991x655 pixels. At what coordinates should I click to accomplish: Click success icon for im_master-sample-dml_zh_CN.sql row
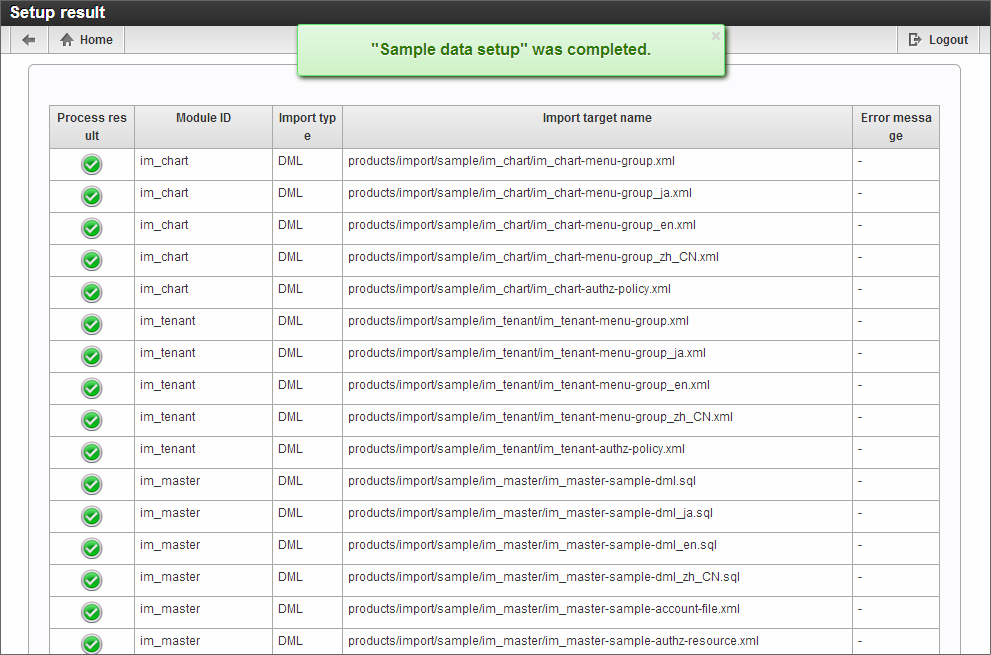tap(92, 580)
